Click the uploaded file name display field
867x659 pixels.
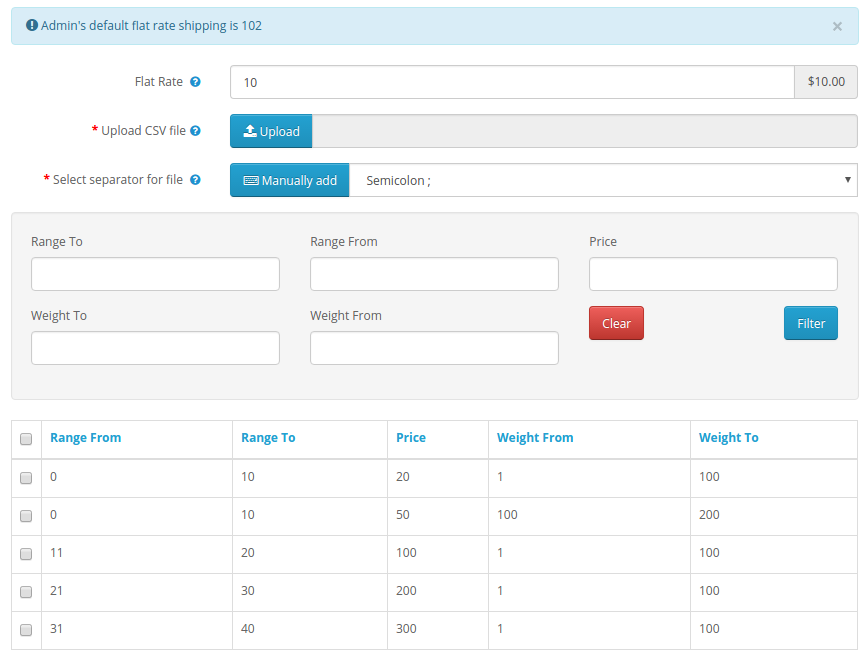tap(584, 131)
